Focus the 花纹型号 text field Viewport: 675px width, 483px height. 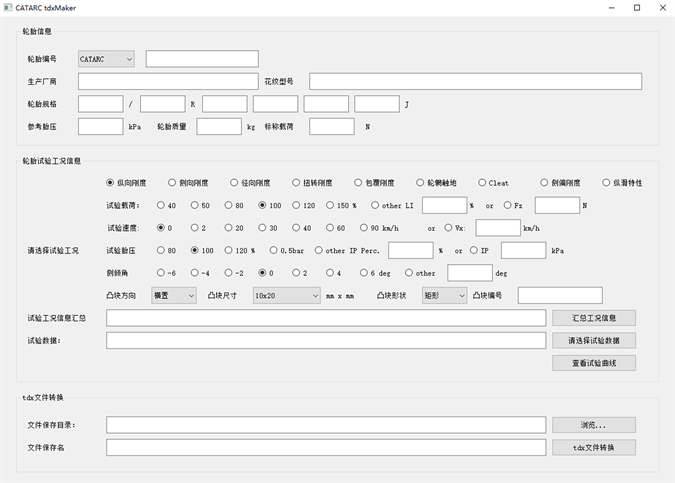pos(475,81)
